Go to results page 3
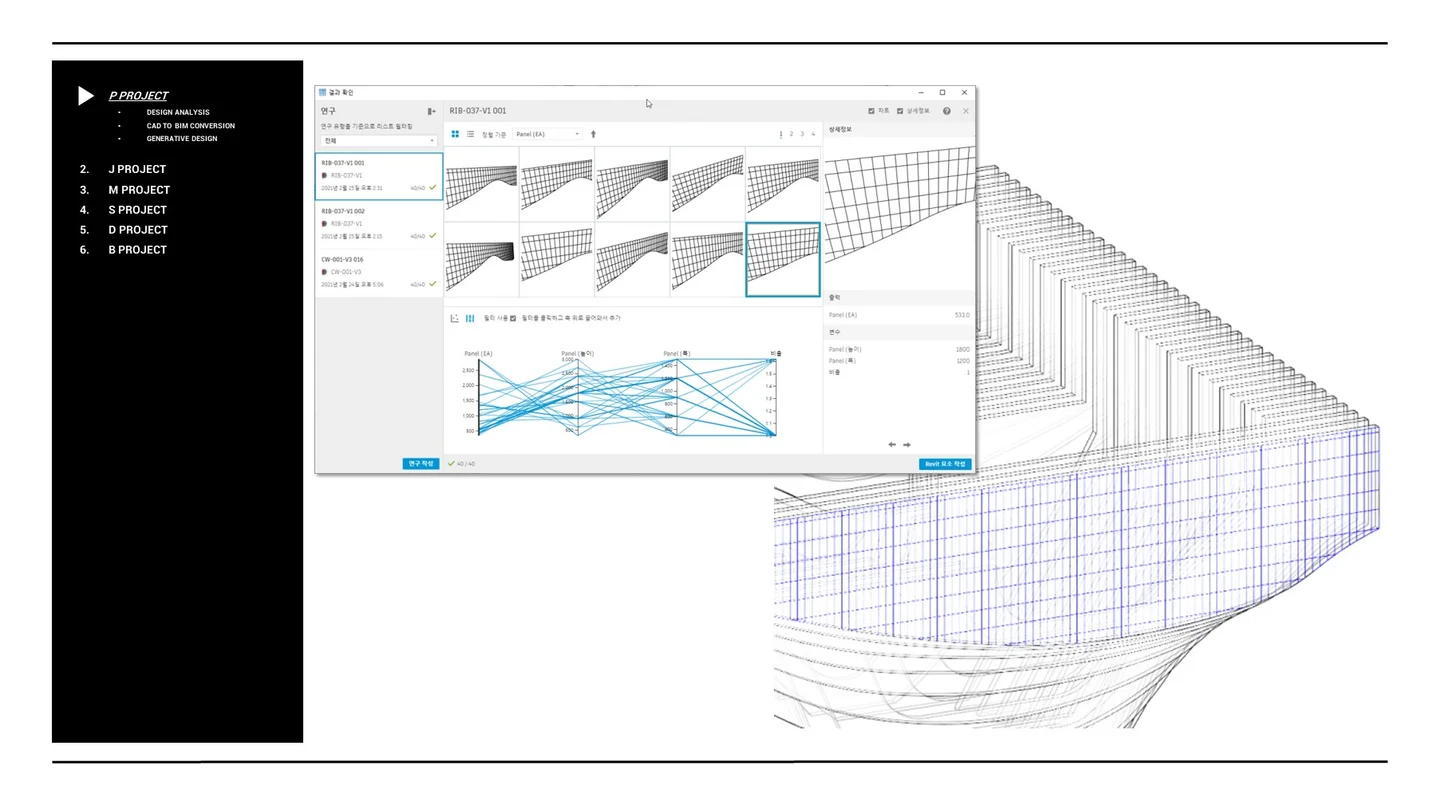 802,134
